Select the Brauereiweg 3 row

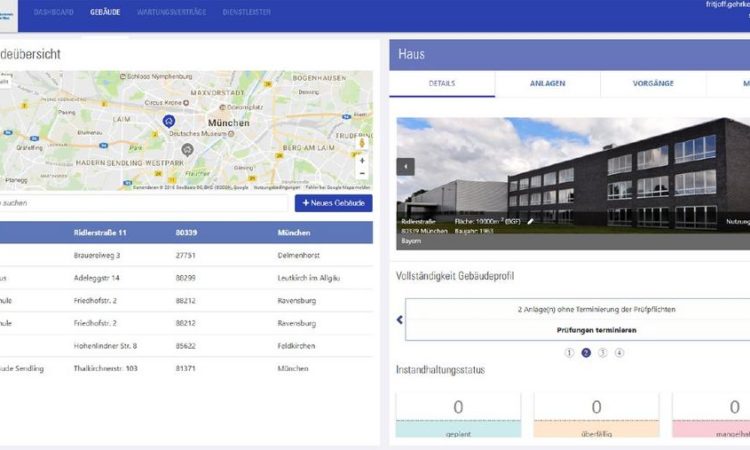coord(186,255)
